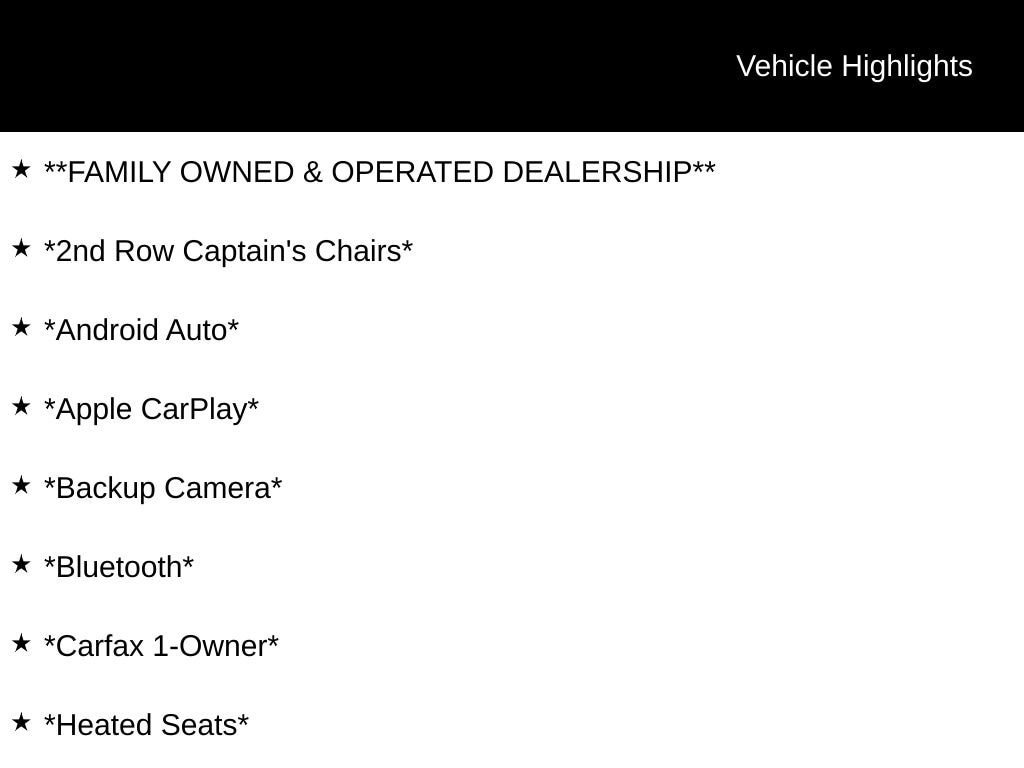Click the star next to 2nd Row Captain's Chairs
The height and width of the screenshot is (768, 1024).
(x=21, y=249)
